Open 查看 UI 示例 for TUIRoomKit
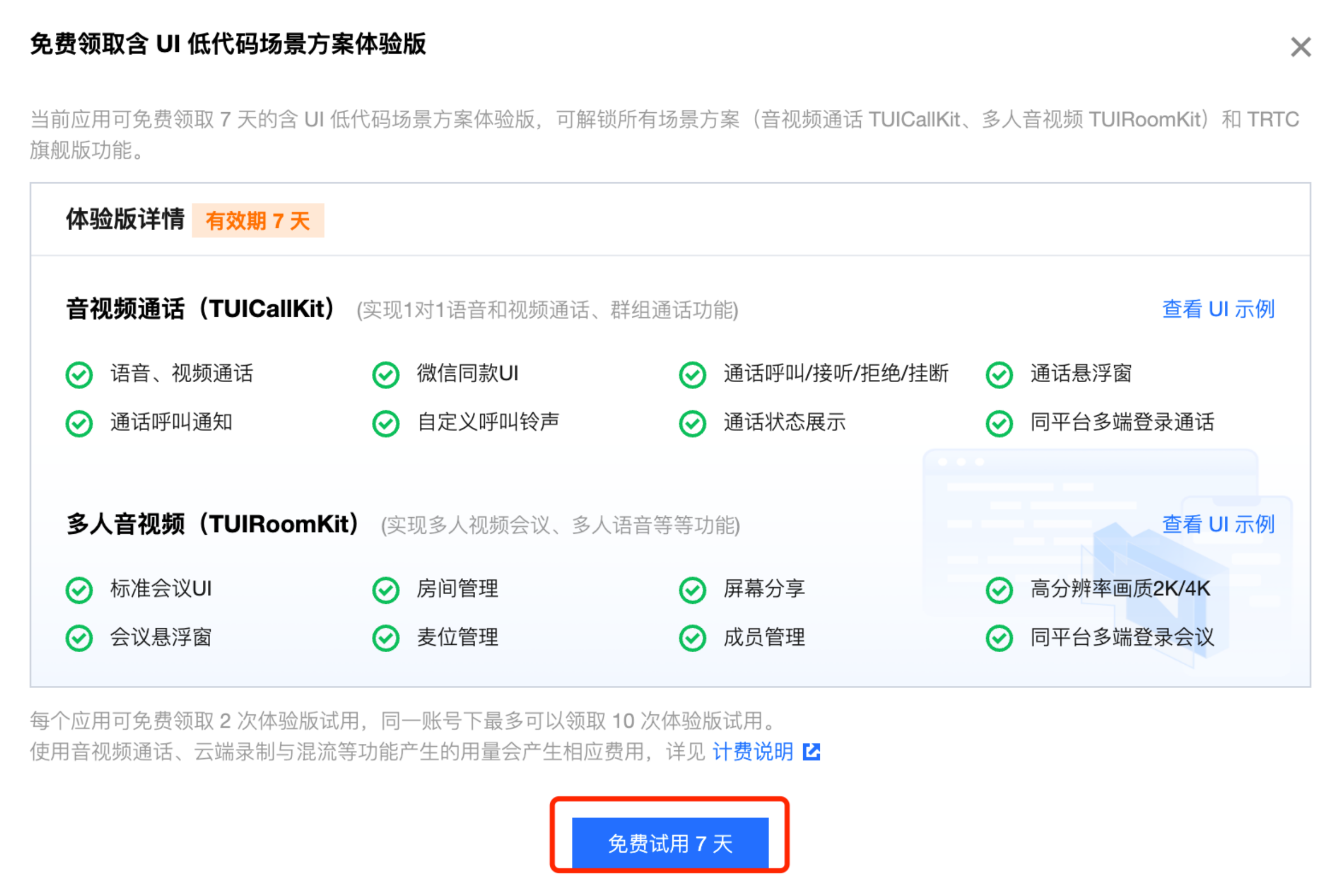Screen dimensions: 1341x896 (1217, 524)
